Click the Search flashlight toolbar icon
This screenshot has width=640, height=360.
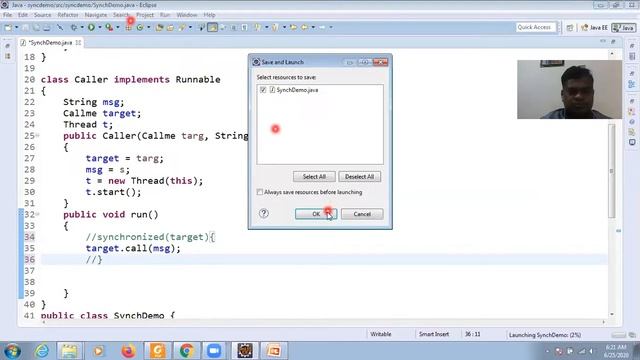182,27
